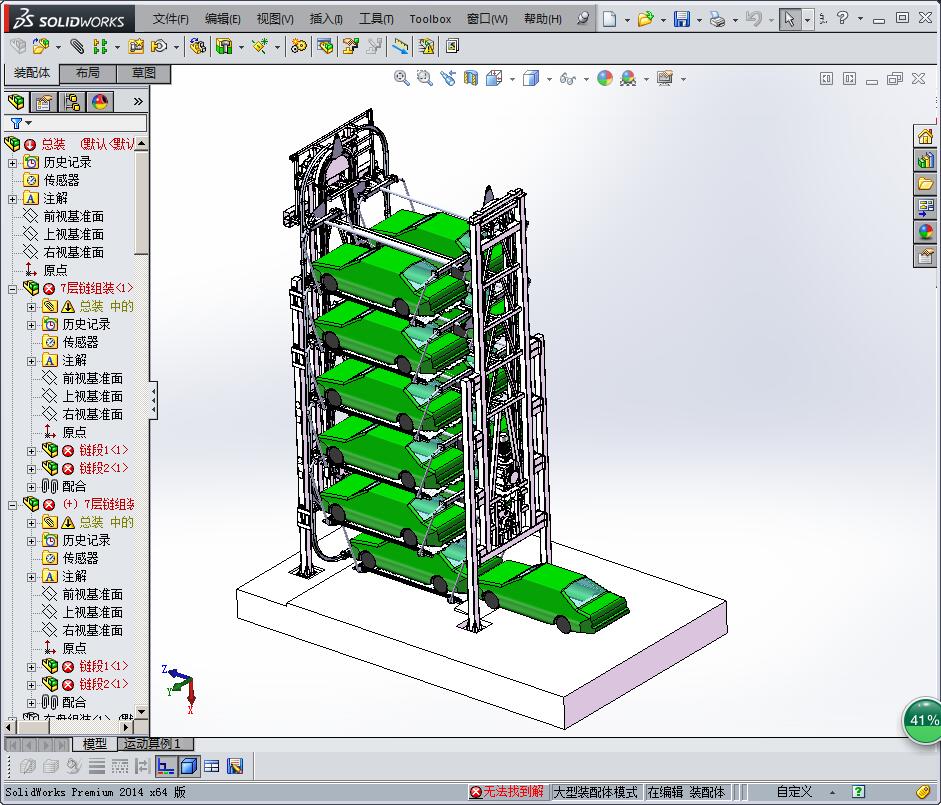The height and width of the screenshot is (805, 941).
Task: Open the 编辑(E) menu
Action: (223, 19)
